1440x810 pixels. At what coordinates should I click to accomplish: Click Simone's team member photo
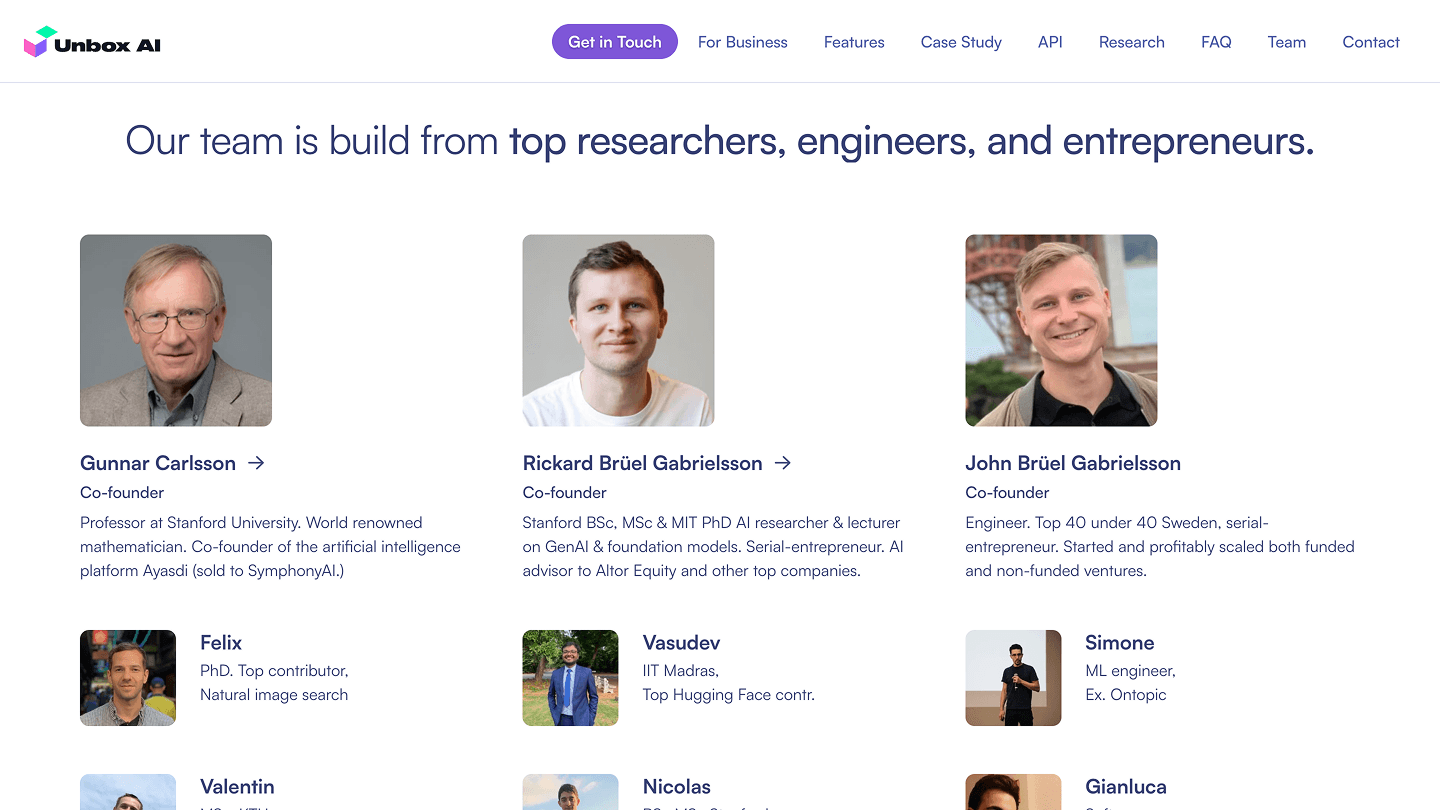pos(1013,678)
